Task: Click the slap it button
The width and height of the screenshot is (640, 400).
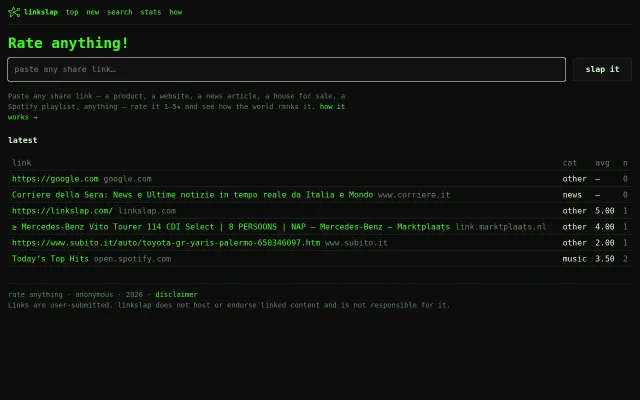Action: point(602,69)
